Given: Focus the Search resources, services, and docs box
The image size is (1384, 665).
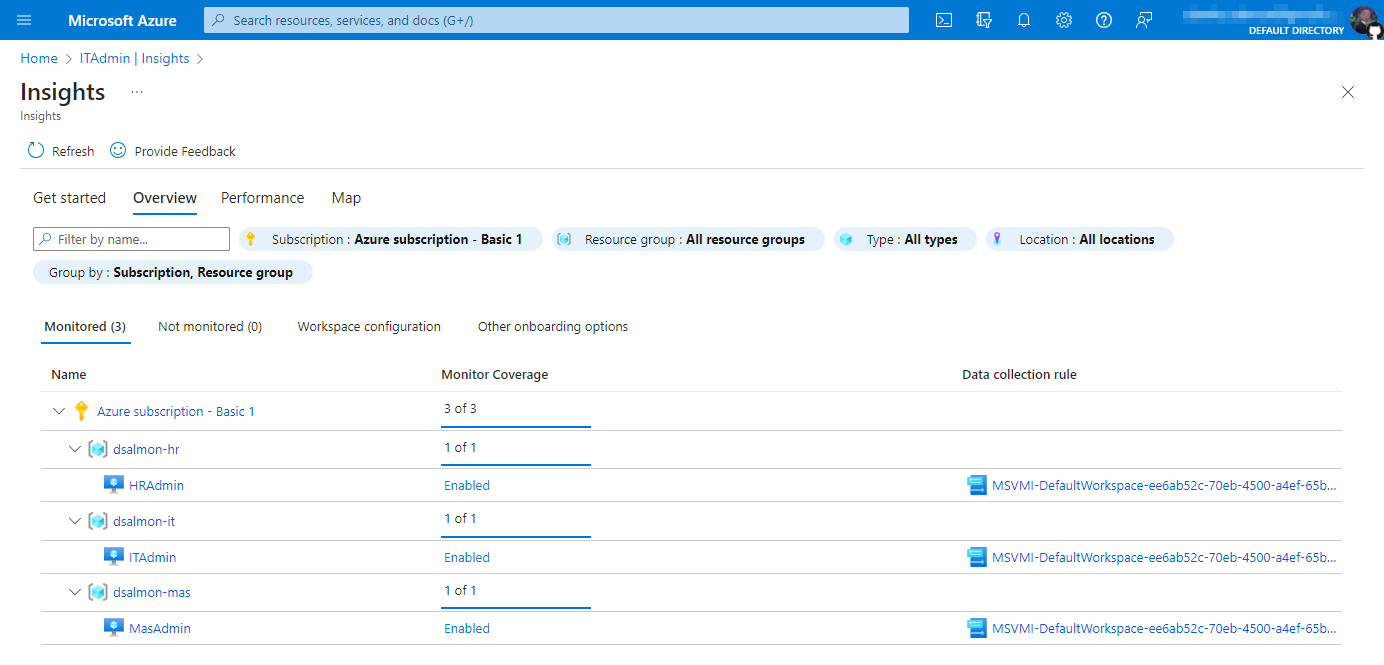Looking at the screenshot, I should tap(556, 20).
